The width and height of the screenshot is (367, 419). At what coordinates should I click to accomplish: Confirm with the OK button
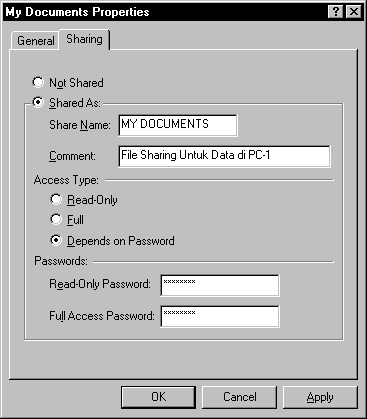(x=158, y=397)
